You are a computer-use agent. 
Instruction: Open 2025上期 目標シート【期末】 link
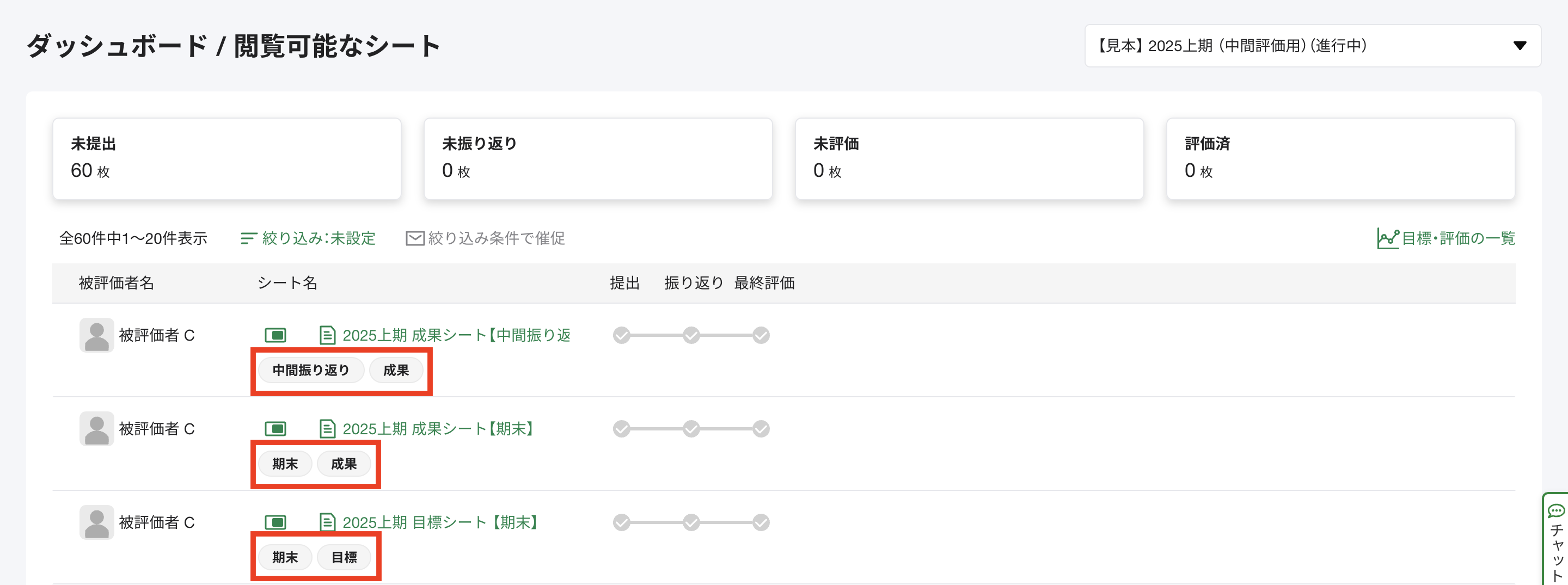tap(439, 522)
